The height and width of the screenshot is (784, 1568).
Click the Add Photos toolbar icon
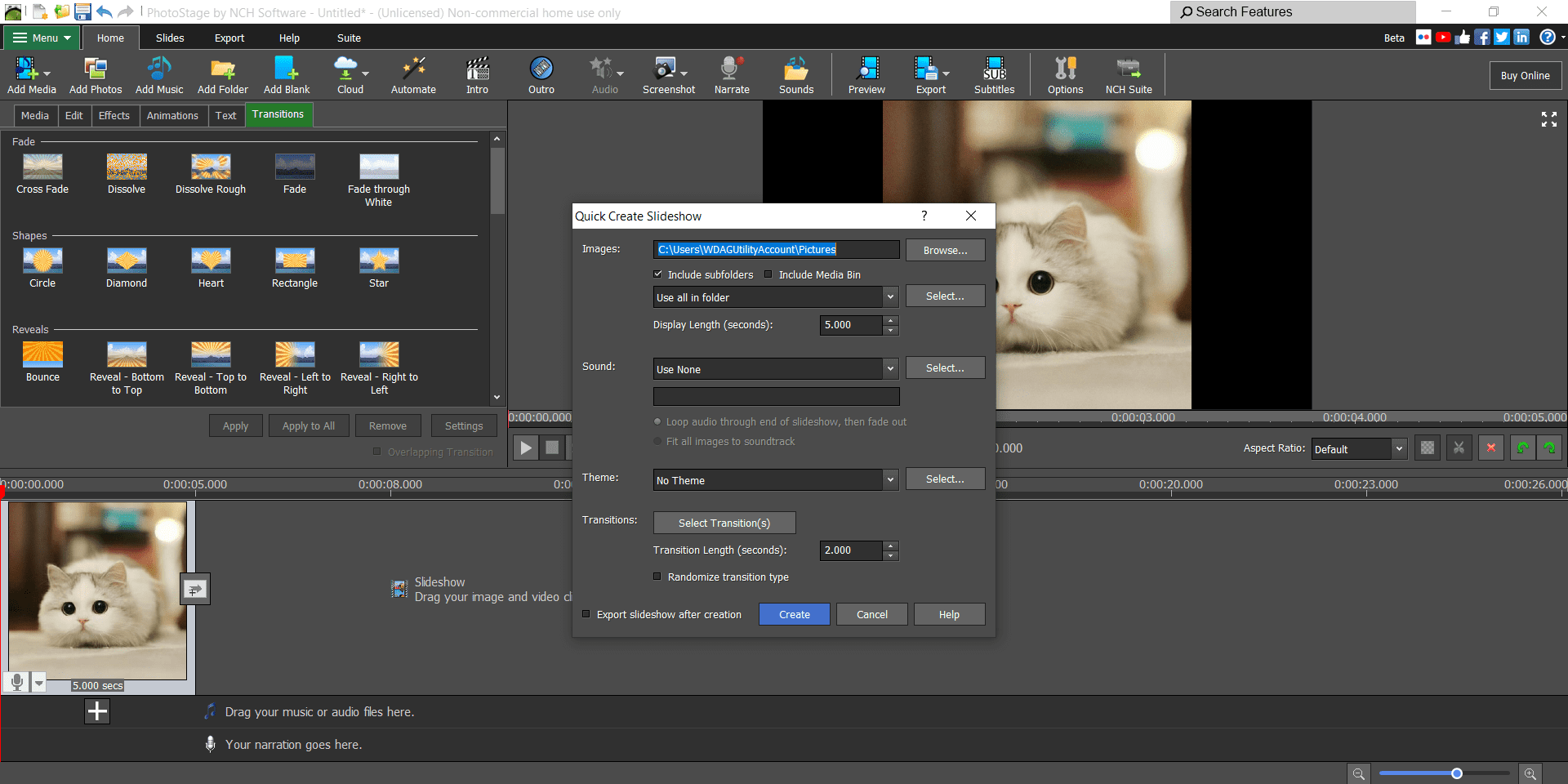(x=96, y=75)
